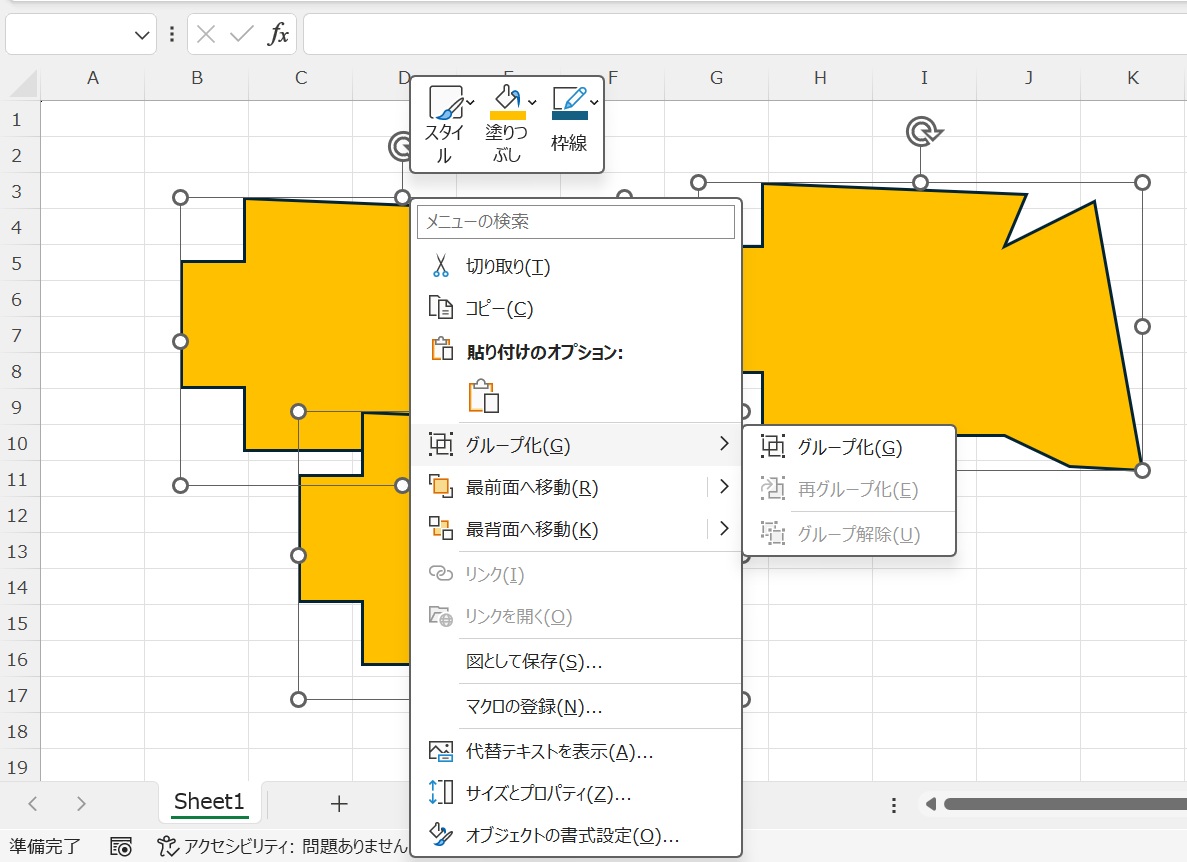Viewport: 1187px width, 862px height.
Task: Expand Bring to Front (最前面へ移動) submenu arrow
Action: (724, 487)
